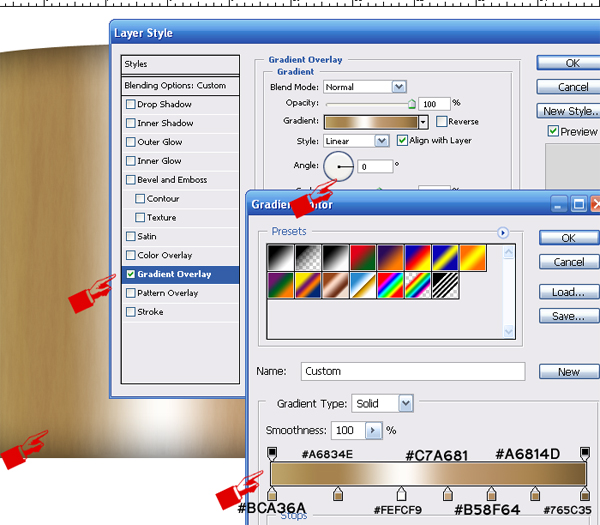Select Blending Options: Custom entry
600x525 pixels.
tap(180, 85)
